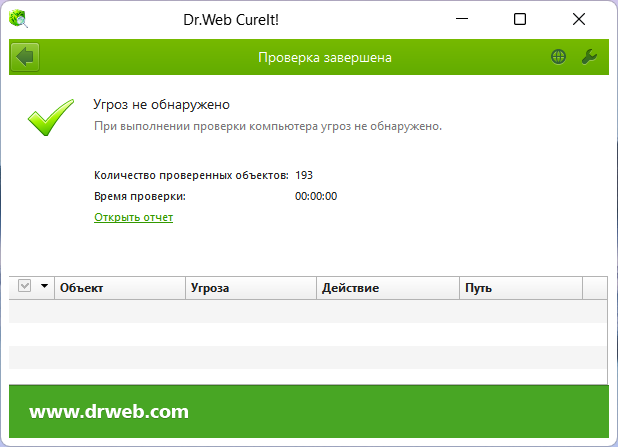Close the Dr.Web CureIt! window
618x447 pixels.
coord(579,19)
